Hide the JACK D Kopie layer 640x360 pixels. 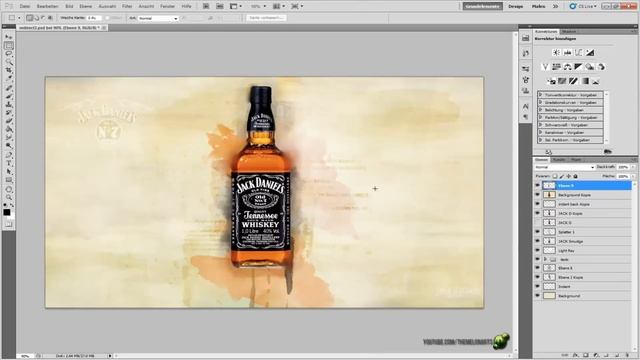tap(537, 213)
